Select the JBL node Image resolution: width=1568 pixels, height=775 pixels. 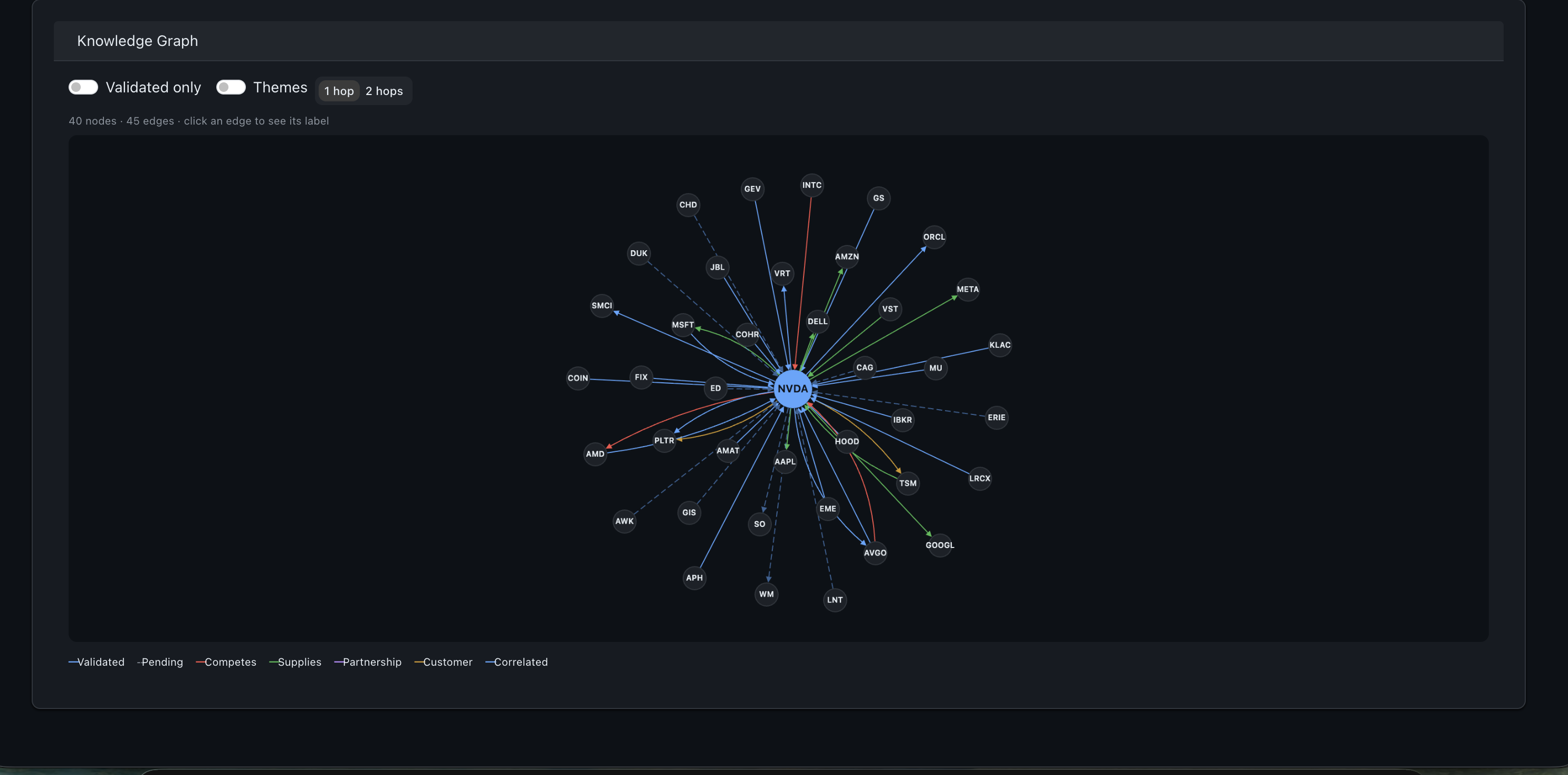point(717,268)
